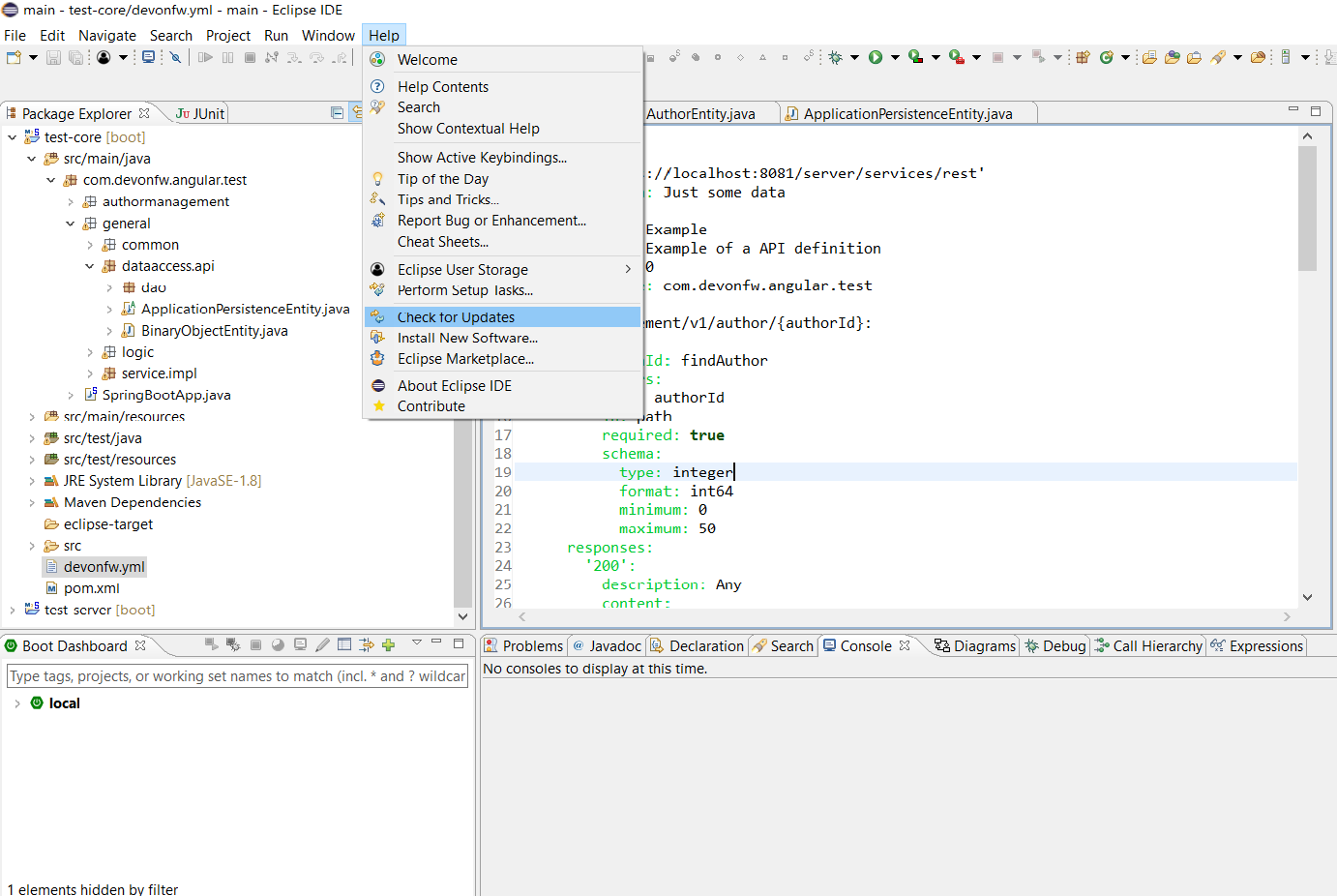Toggle Link with Editor in Package Explorer
The height and width of the screenshot is (896, 1337).
[356, 113]
